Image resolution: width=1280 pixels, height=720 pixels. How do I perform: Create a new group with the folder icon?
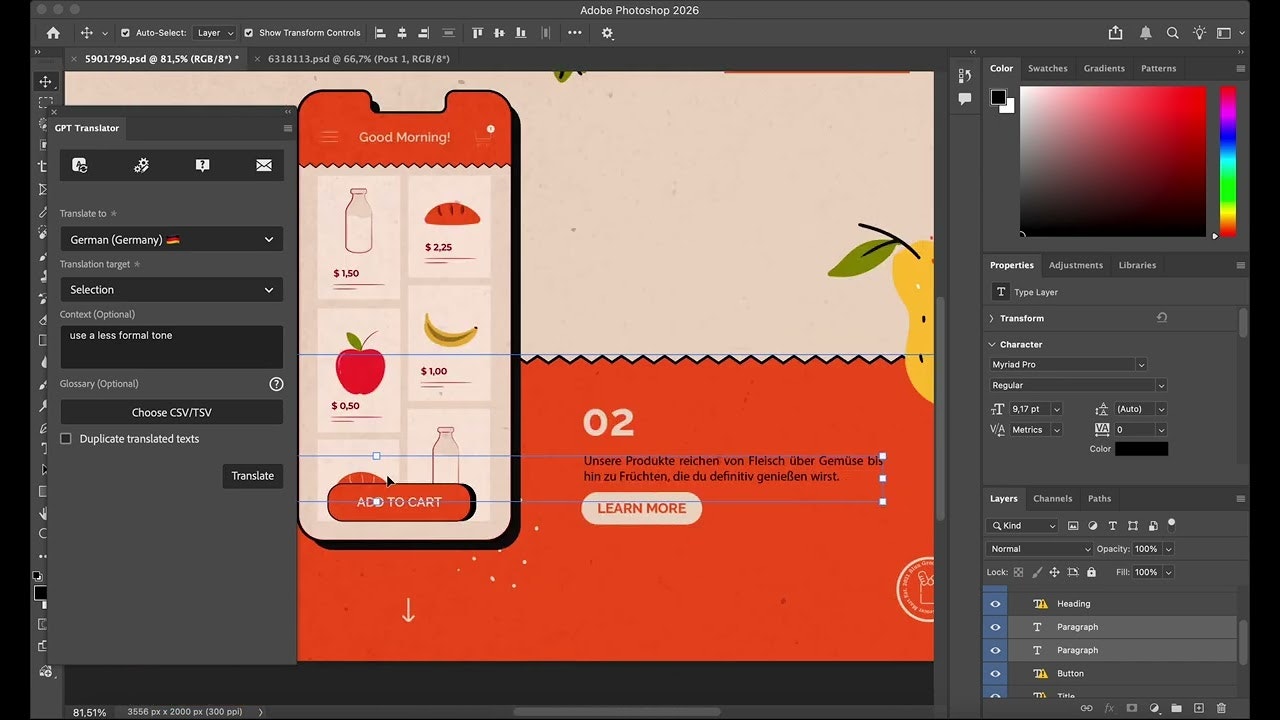click(x=1176, y=708)
